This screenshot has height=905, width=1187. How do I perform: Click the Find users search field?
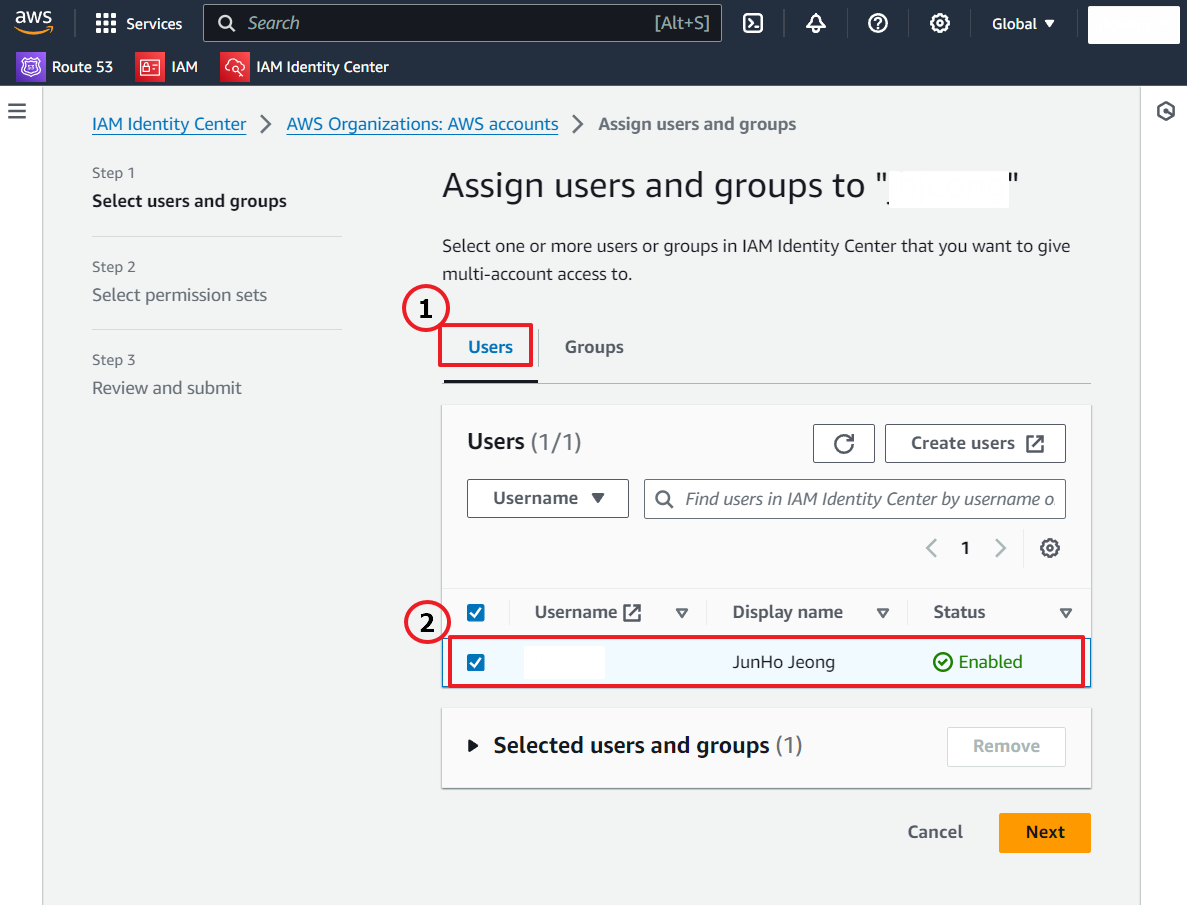click(x=855, y=499)
